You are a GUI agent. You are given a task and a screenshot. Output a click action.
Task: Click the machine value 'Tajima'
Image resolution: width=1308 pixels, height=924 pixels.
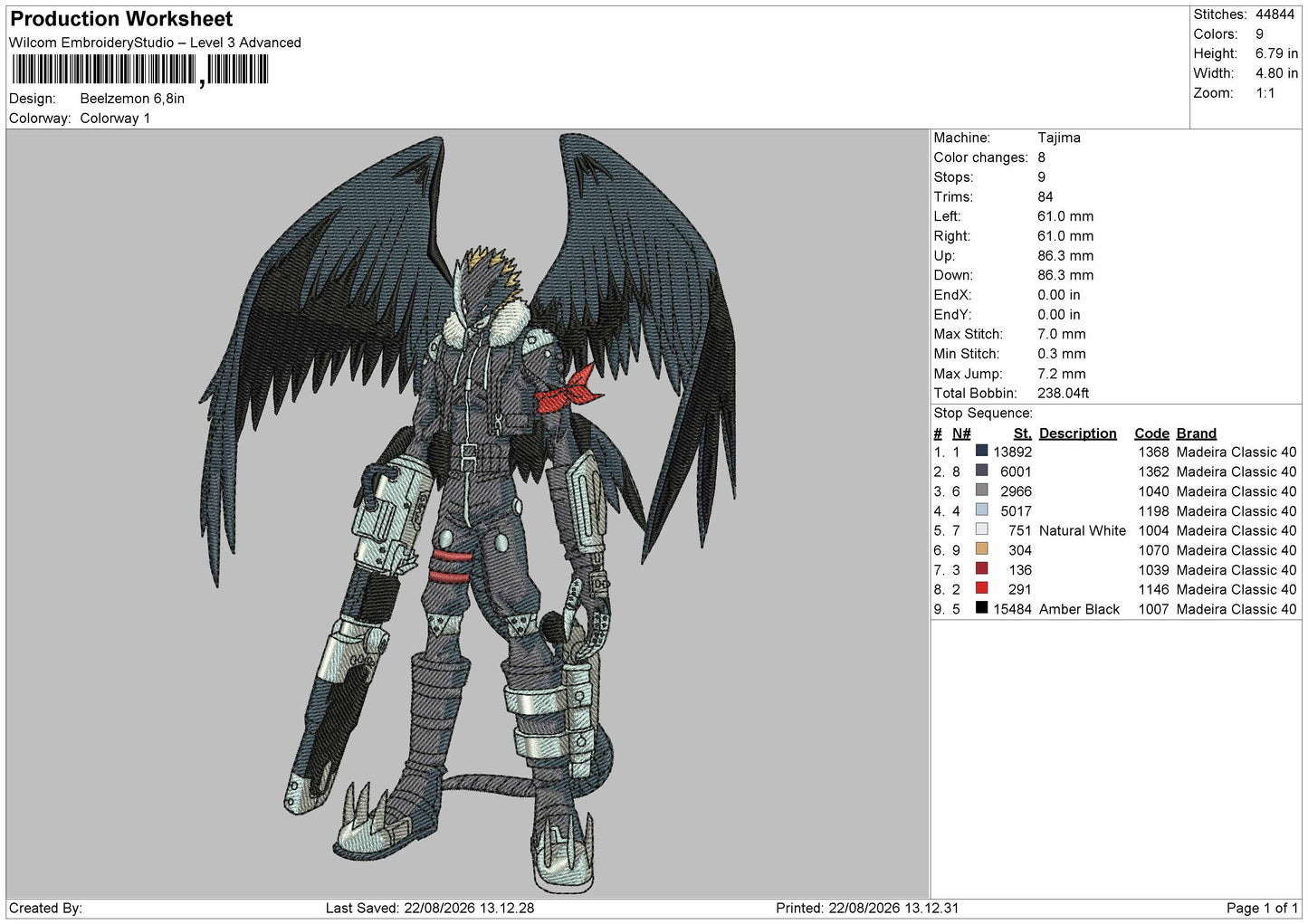coord(1059,138)
